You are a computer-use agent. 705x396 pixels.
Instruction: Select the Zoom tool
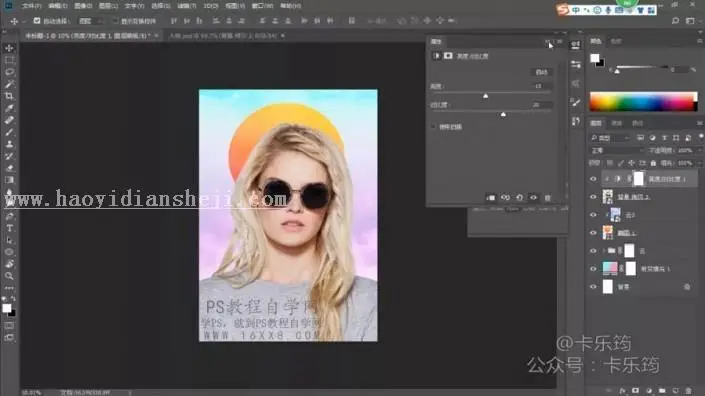click(x=9, y=276)
